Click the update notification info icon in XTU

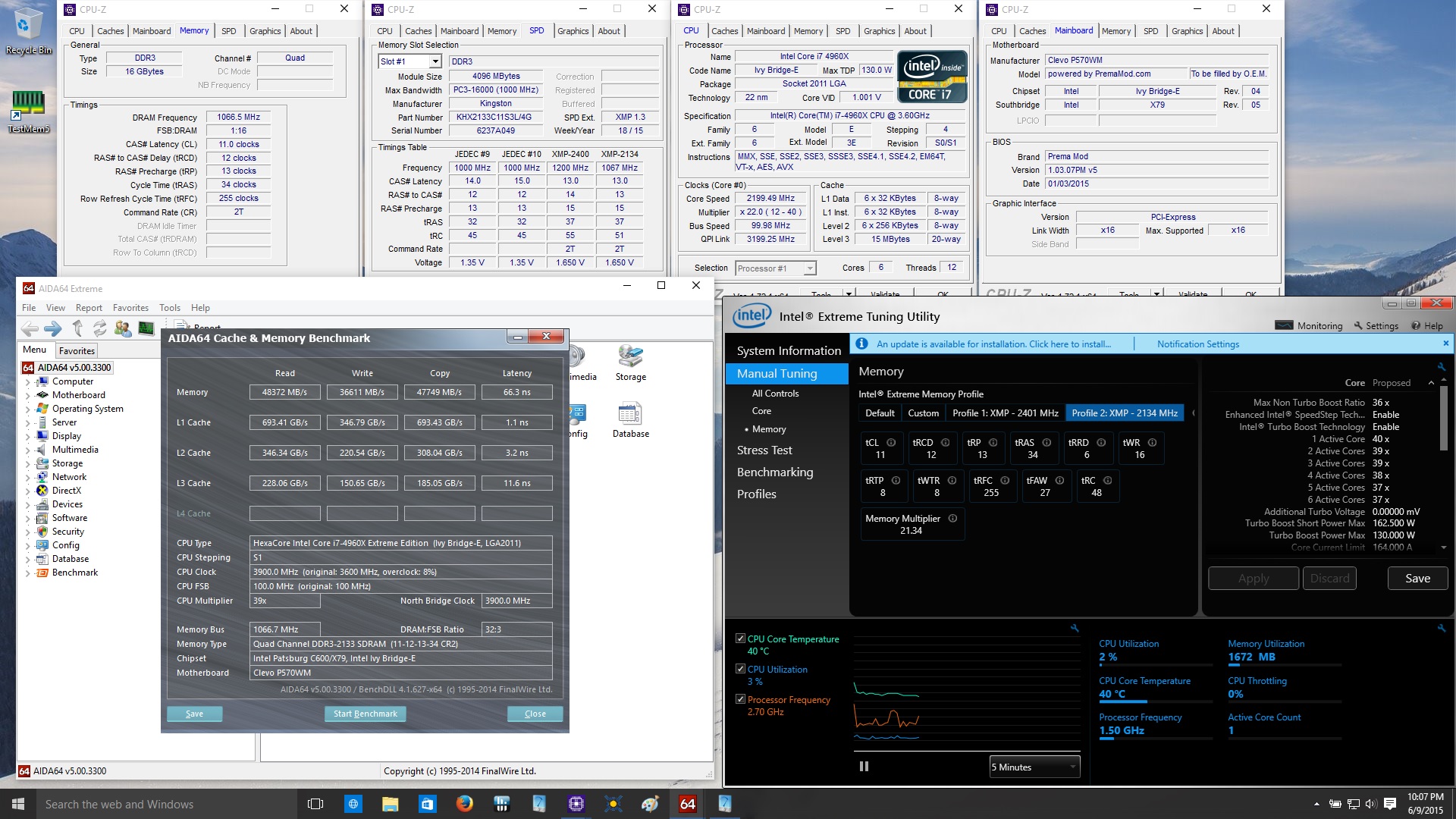point(861,344)
